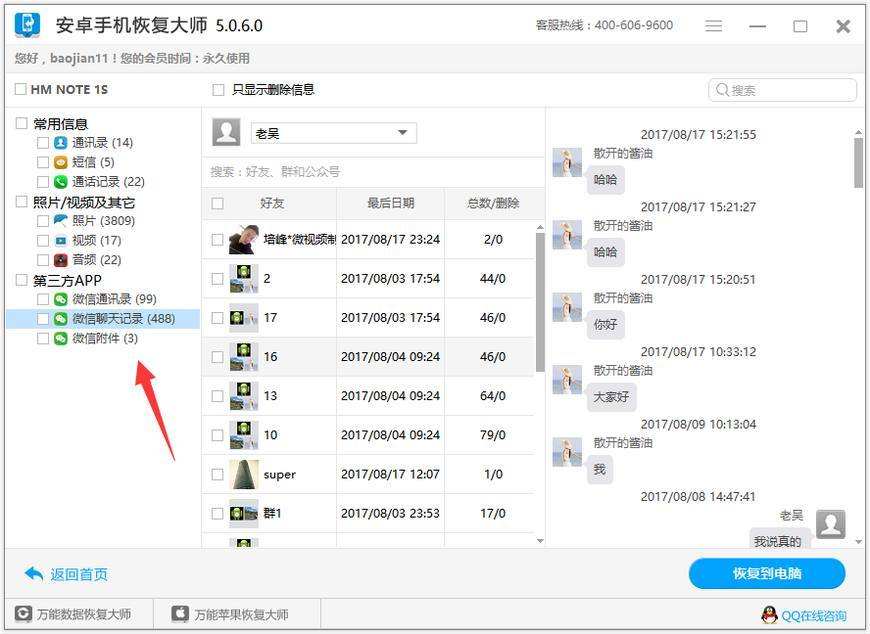This screenshot has height=634, width=870.
Task: Click 搜索:好友、群和公众号 field
Action: [373, 172]
